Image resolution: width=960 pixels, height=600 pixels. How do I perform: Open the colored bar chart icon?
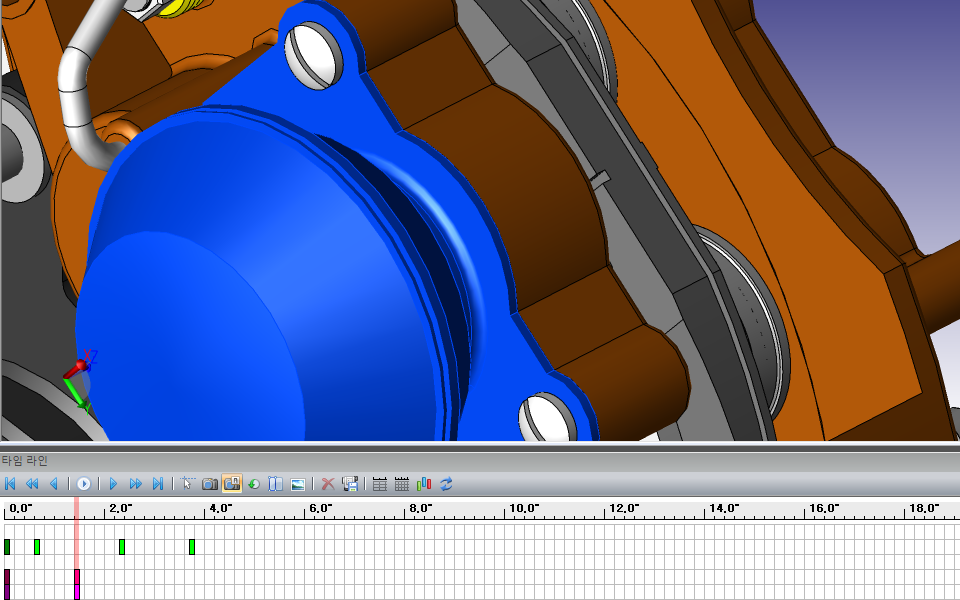click(424, 484)
